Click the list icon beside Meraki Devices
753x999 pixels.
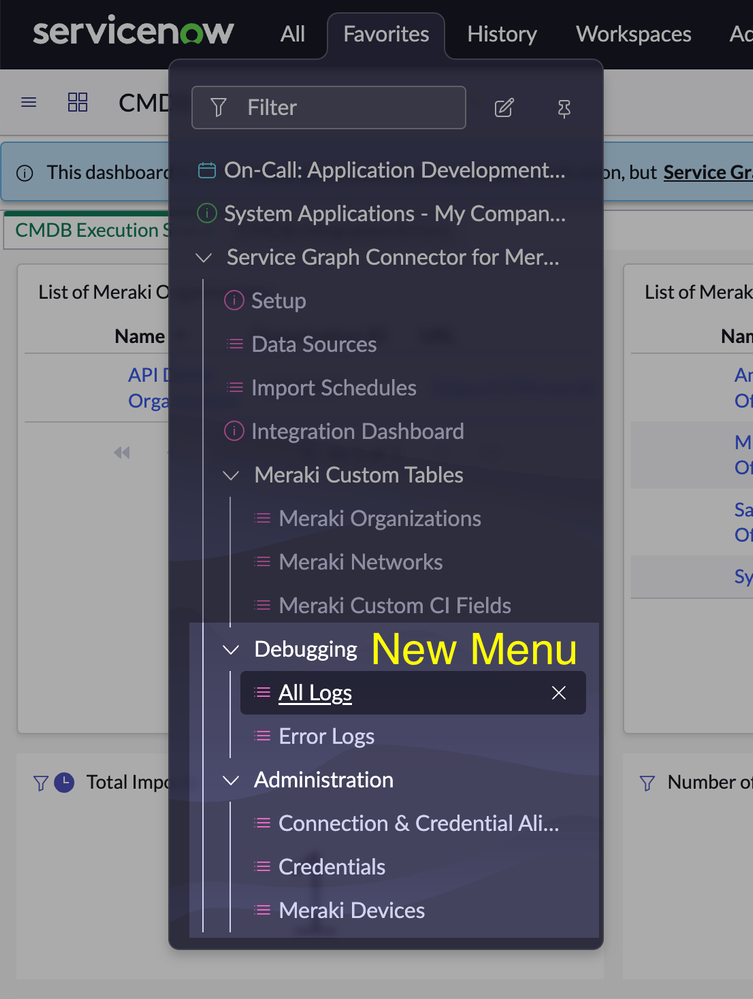pos(262,910)
